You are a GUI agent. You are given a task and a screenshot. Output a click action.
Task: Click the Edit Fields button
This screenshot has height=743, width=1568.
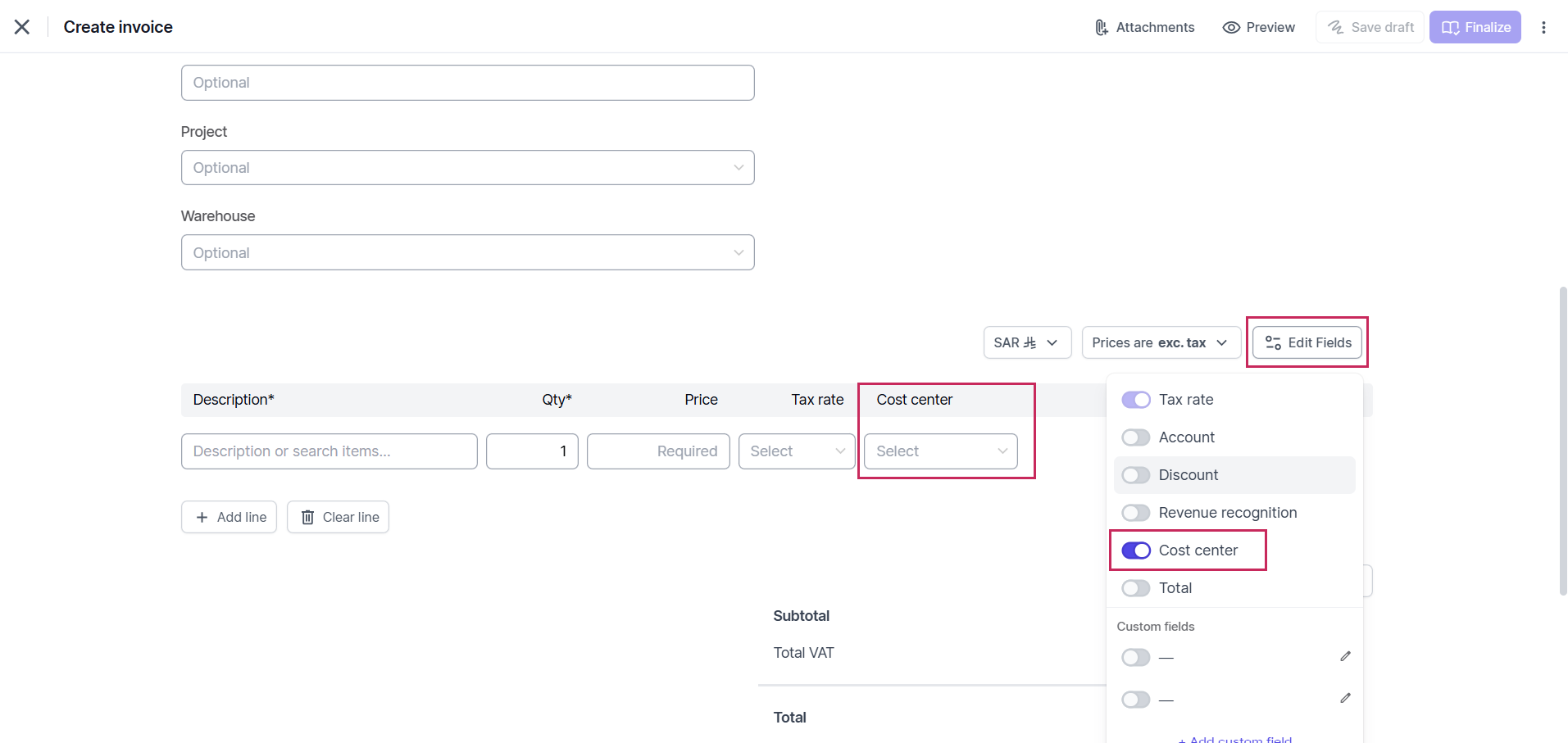point(1307,342)
